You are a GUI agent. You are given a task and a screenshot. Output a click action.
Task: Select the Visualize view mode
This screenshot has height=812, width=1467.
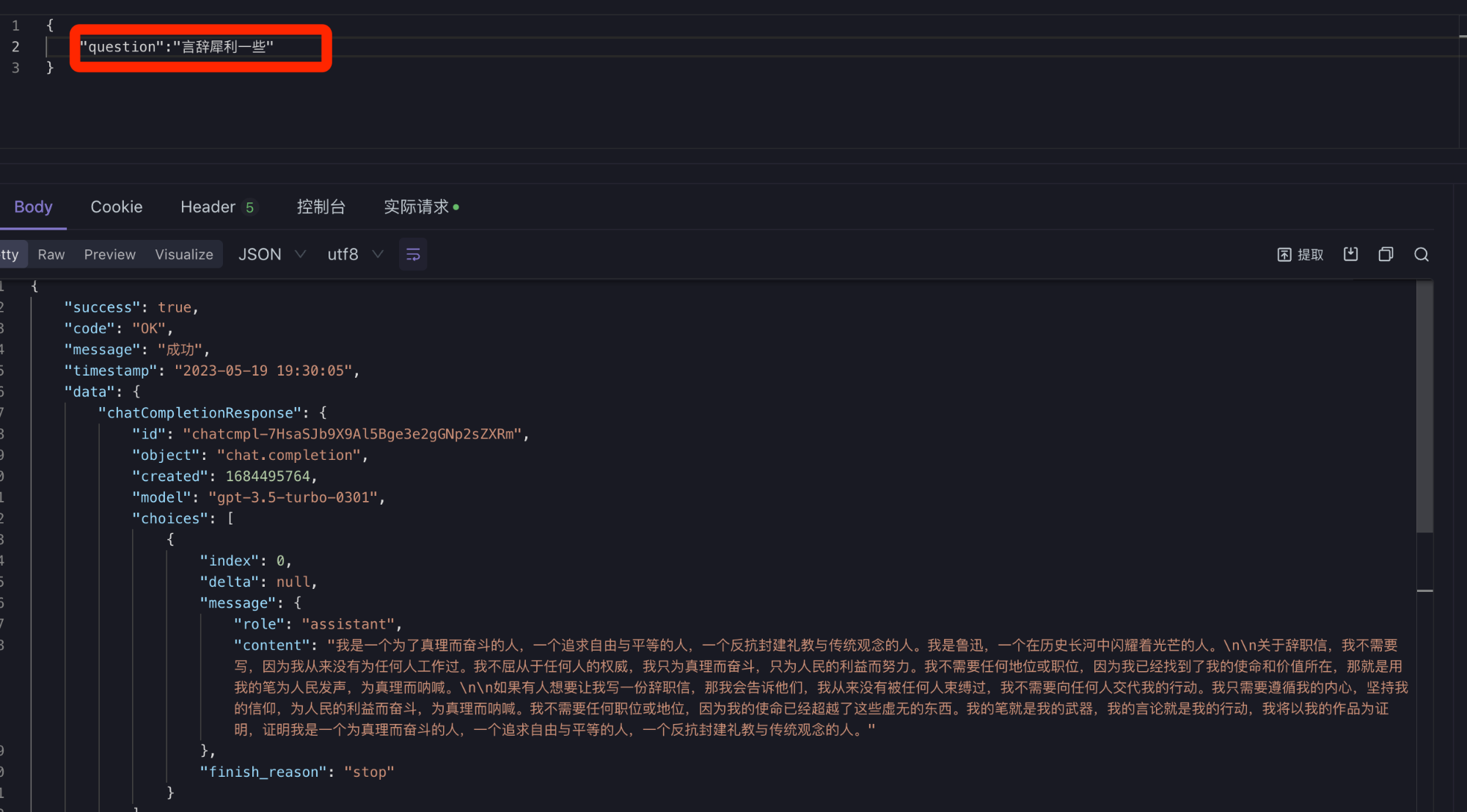click(184, 255)
